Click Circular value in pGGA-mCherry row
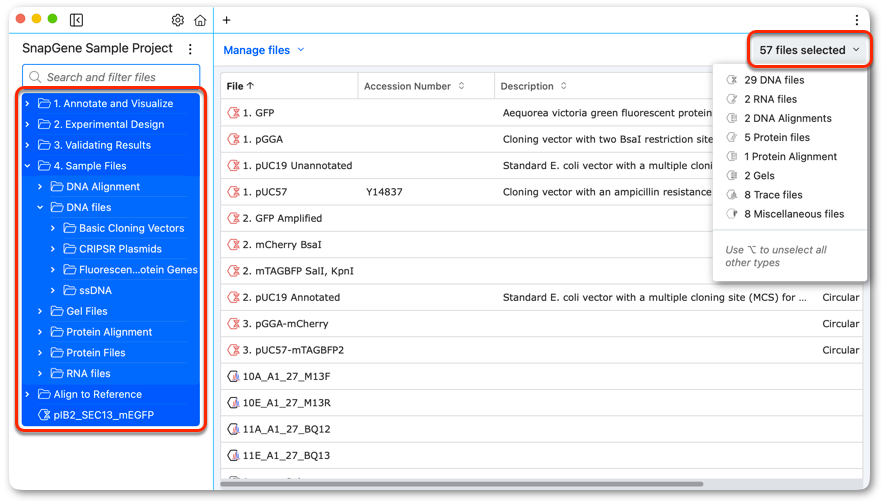Viewport: 885px width, 501px height. coord(840,324)
